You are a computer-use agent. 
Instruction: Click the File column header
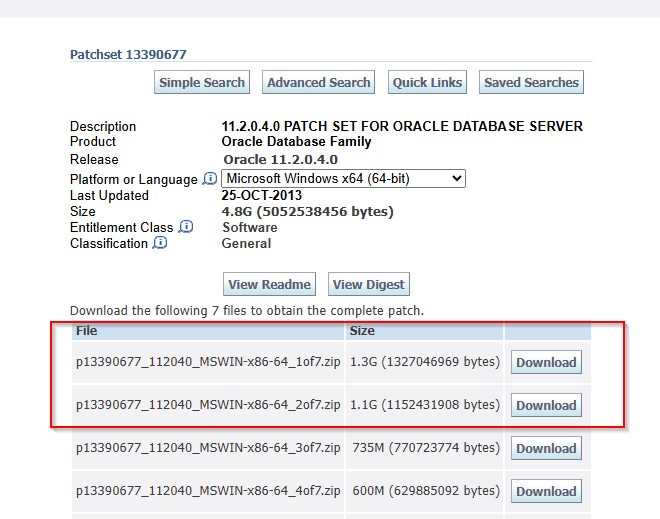coord(87,330)
